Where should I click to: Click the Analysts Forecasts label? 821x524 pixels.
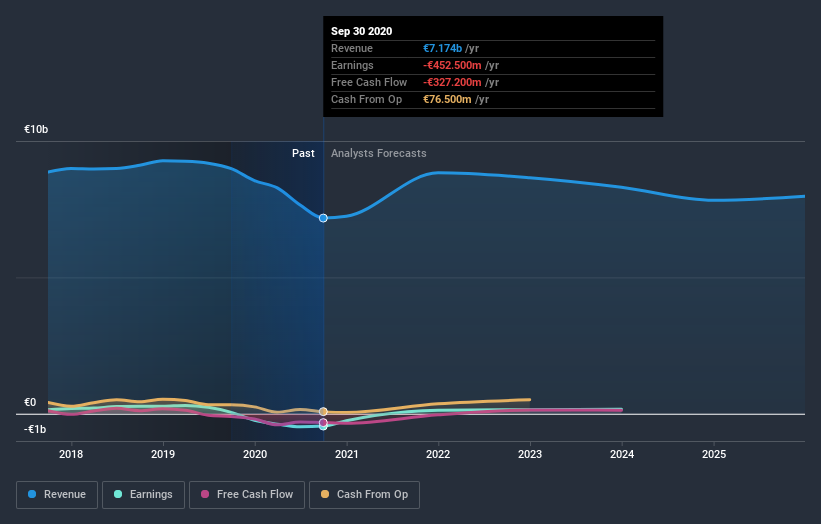pos(379,153)
